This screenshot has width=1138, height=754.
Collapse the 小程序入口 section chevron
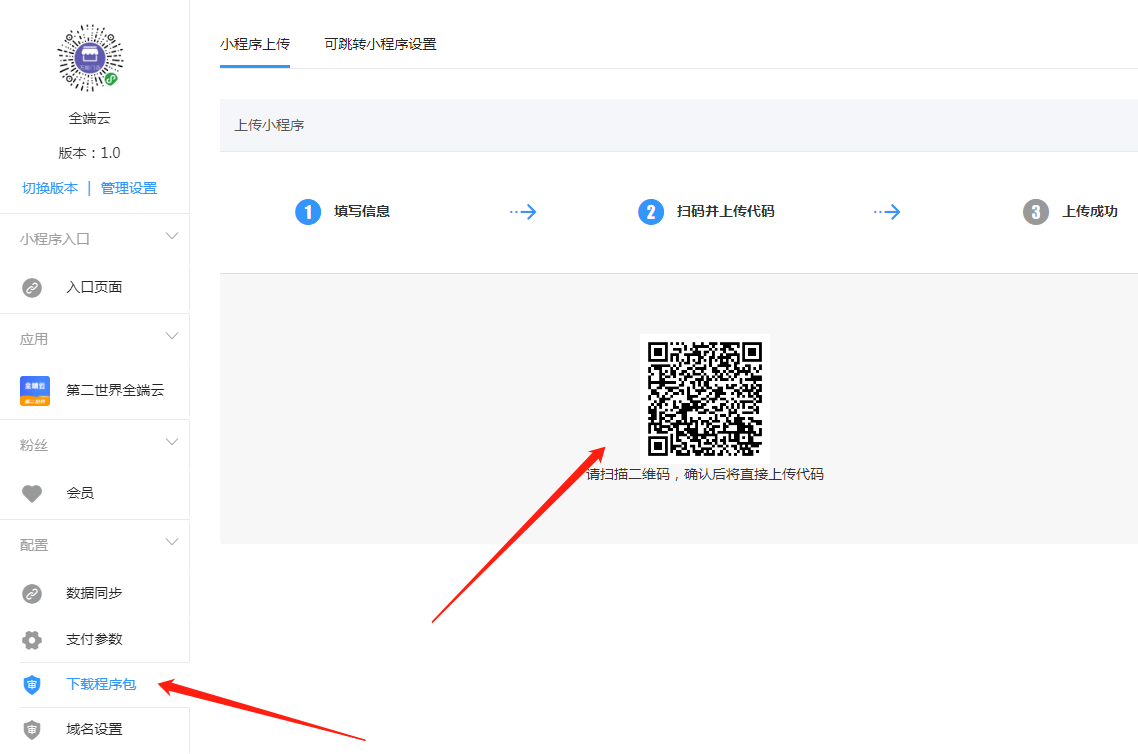(172, 236)
